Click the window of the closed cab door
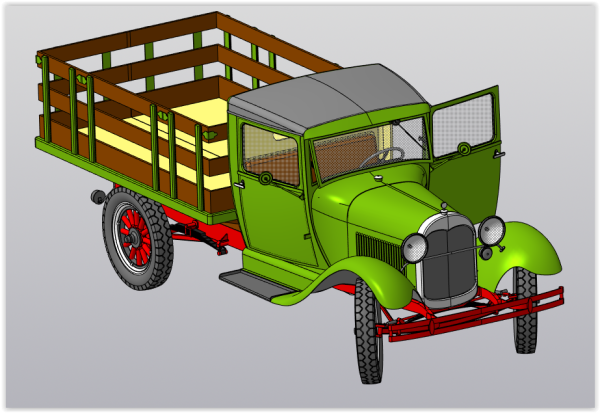 [270, 153]
